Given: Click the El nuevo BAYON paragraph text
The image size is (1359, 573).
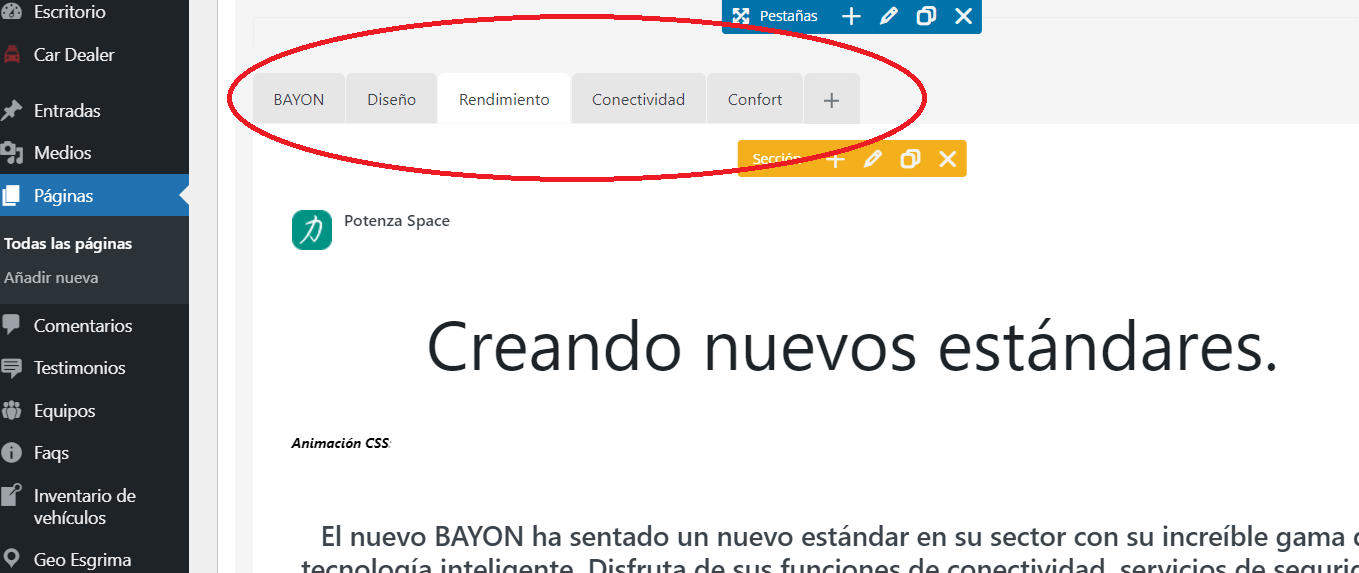Looking at the screenshot, I should (830, 549).
